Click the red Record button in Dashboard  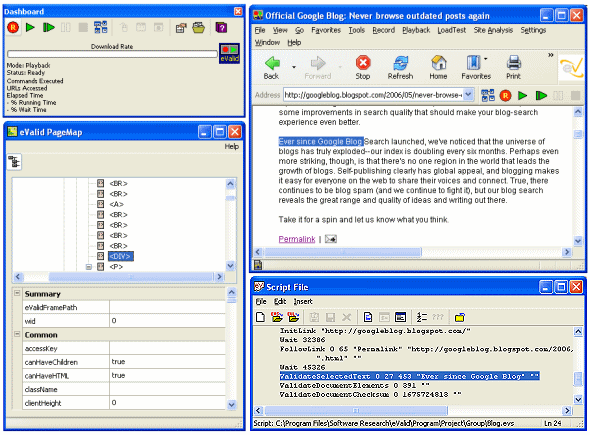13,27
